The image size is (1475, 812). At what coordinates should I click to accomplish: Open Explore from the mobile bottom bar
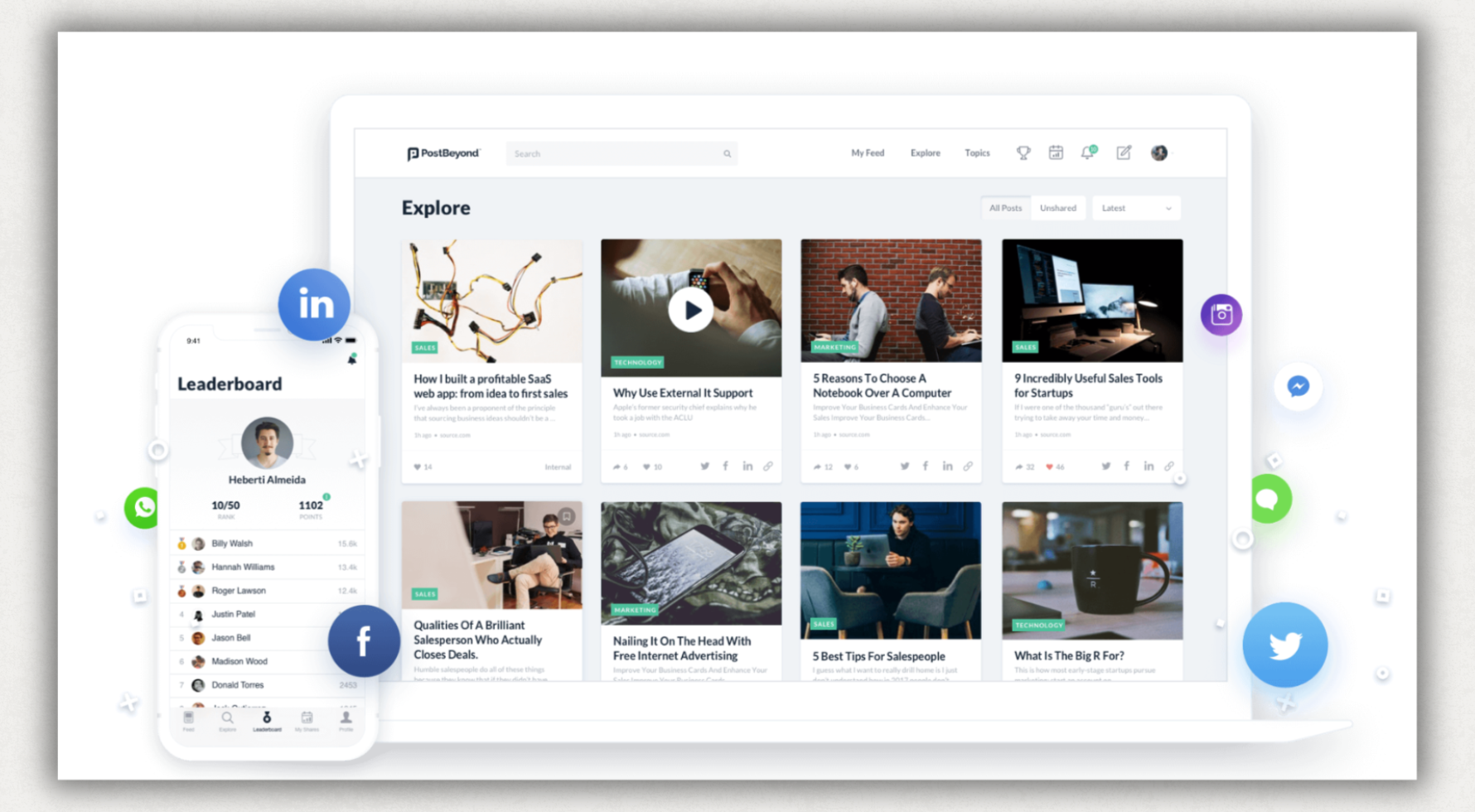tap(227, 718)
